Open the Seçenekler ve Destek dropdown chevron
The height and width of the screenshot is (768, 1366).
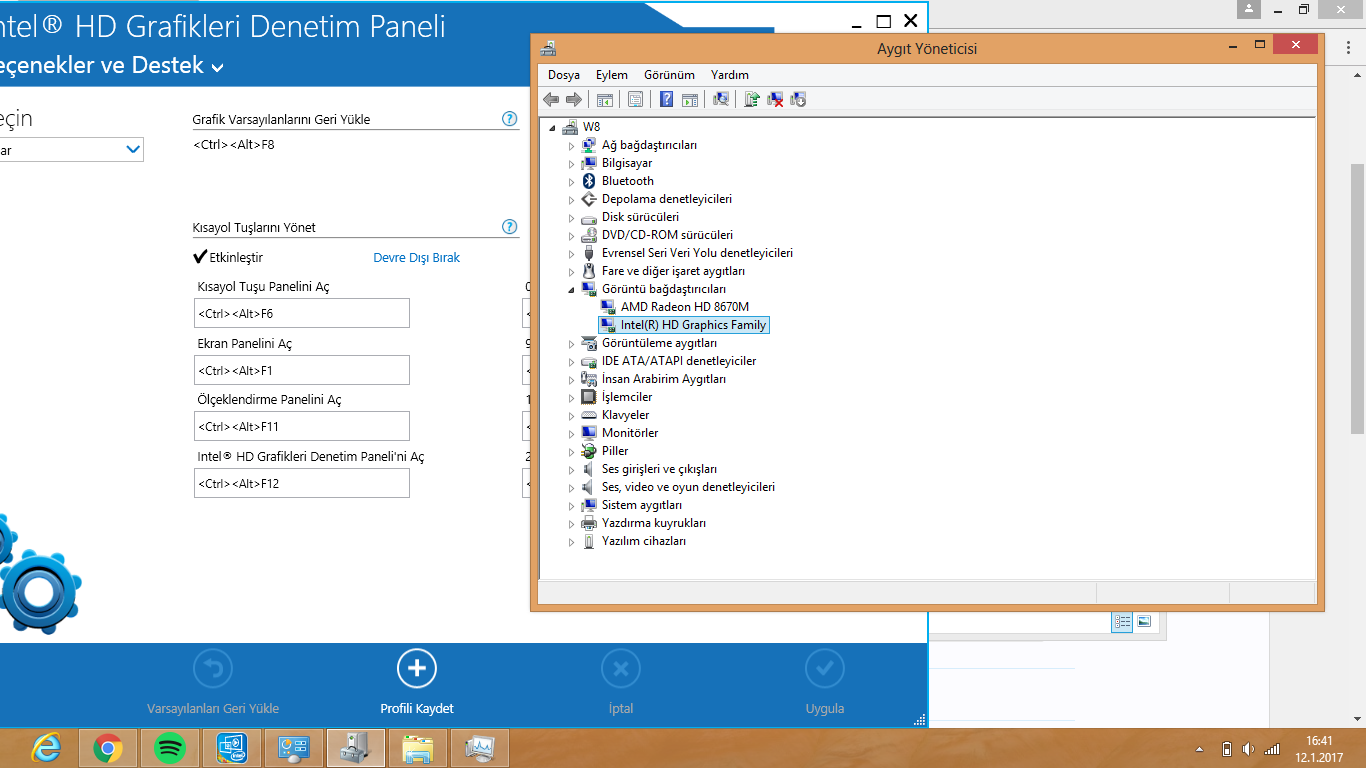pos(218,68)
